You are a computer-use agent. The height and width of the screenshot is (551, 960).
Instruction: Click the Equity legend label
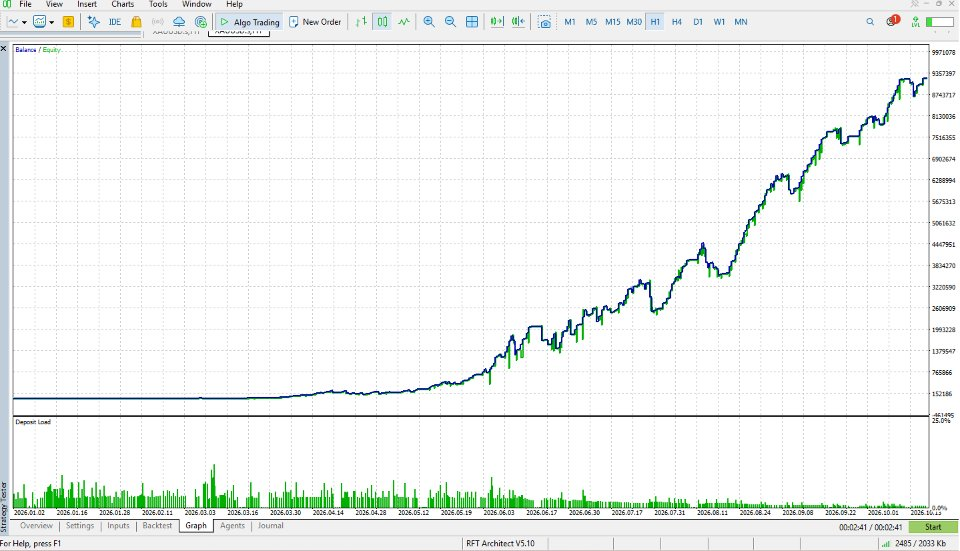coord(51,50)
